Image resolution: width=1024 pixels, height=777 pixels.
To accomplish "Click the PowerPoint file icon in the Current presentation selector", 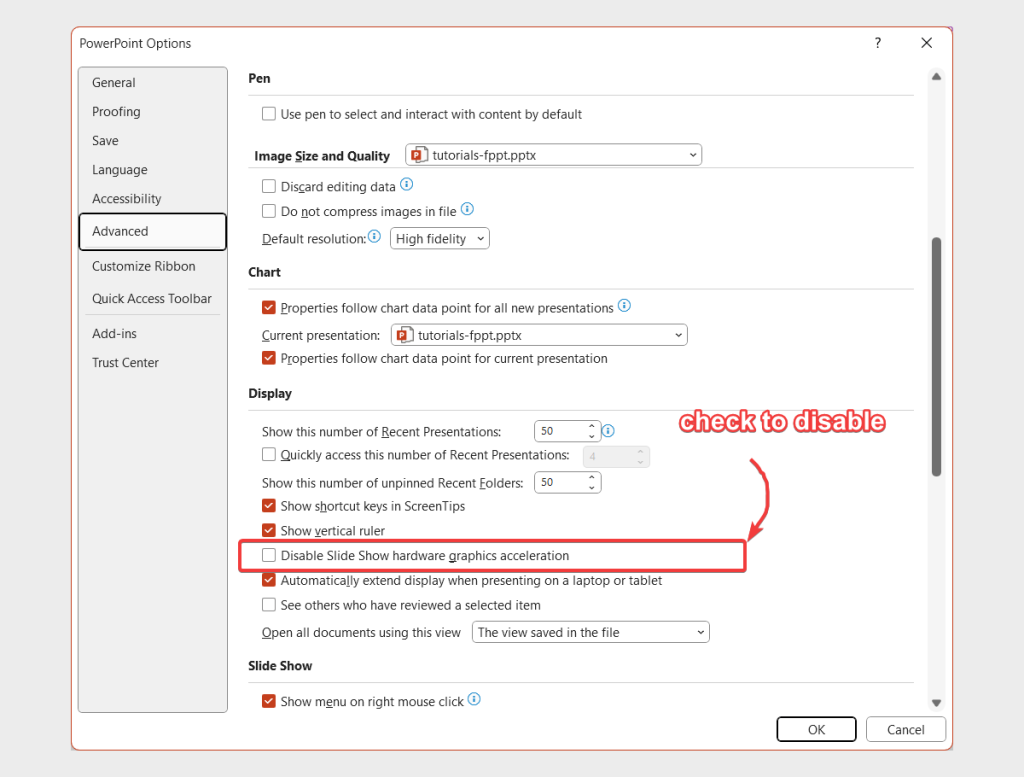I will [404, 334].
